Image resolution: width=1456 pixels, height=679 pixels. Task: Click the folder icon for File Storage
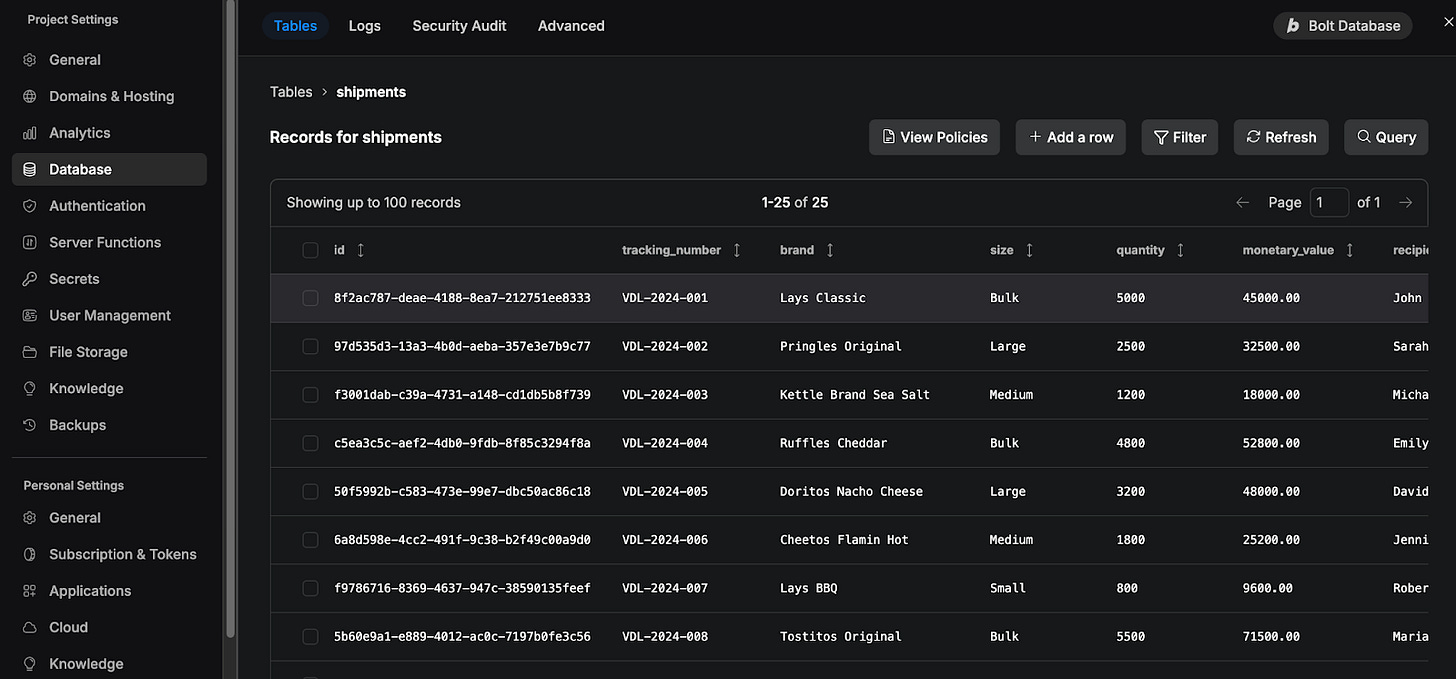click(x=30, y=352)
